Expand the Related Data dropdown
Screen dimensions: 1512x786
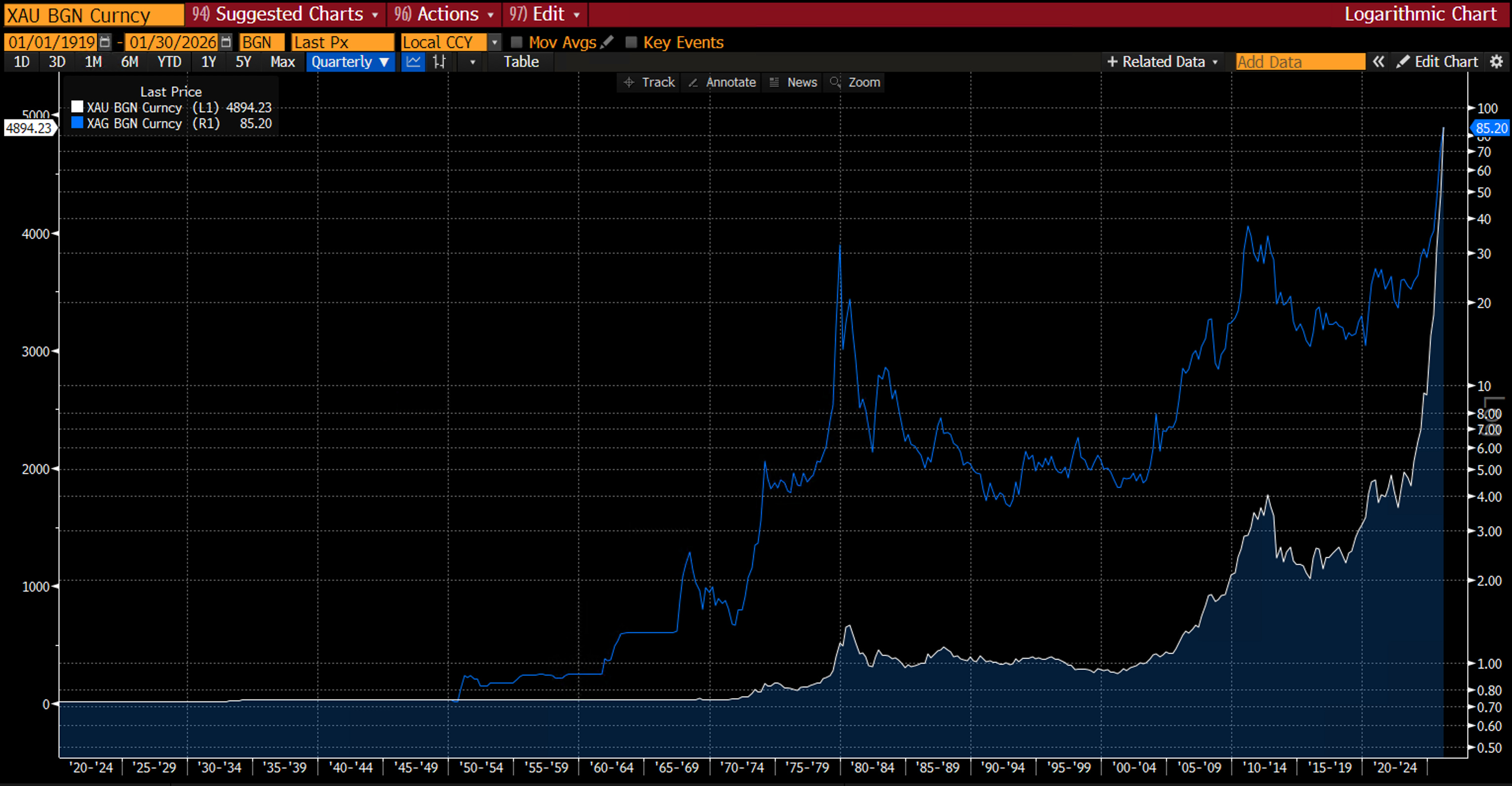(x=1162, y=62)
